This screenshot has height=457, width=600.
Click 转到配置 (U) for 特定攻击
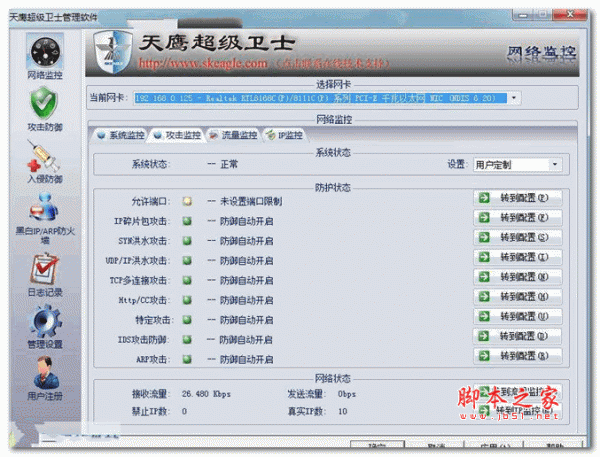click(x=518, y=317)
